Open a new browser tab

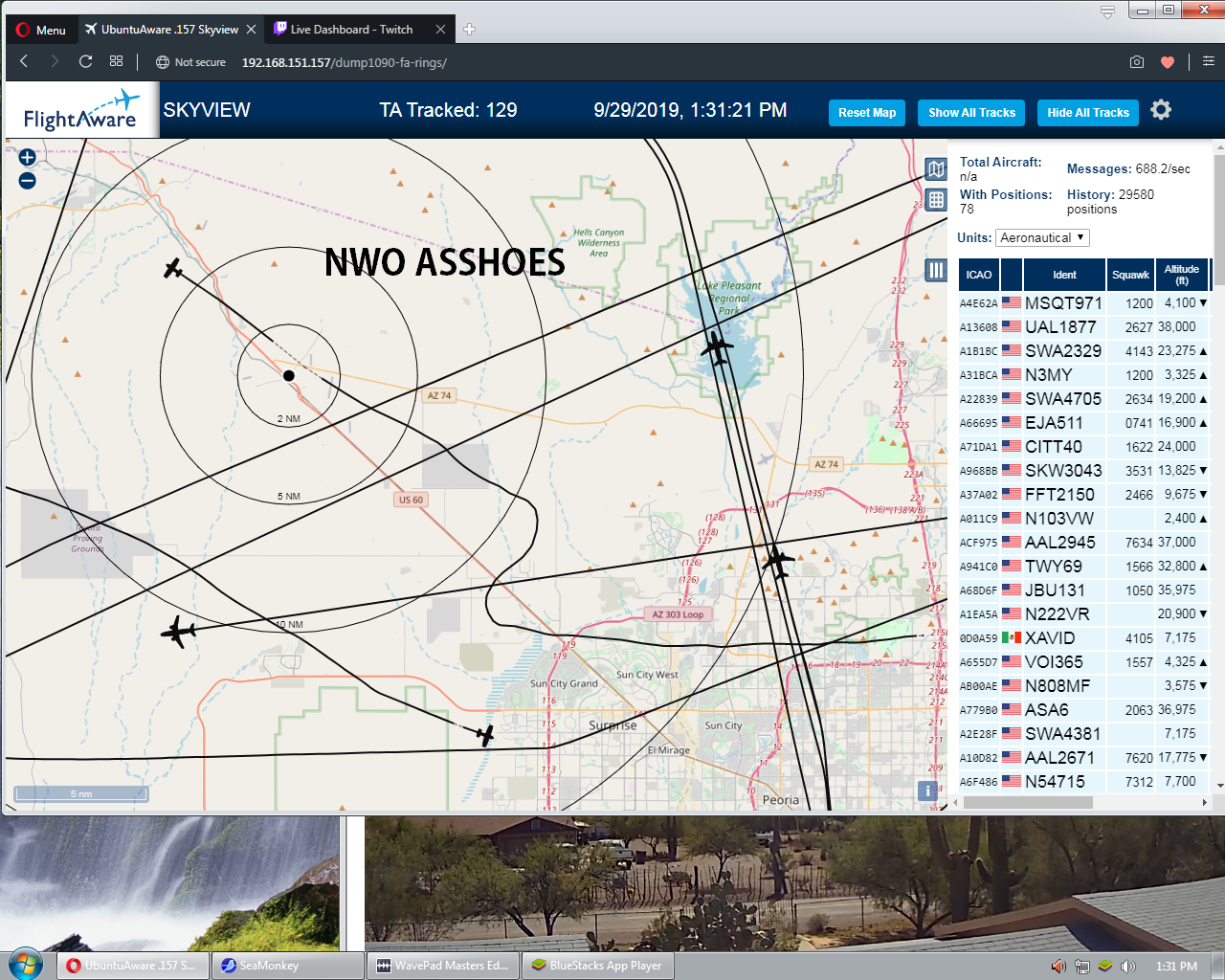pyautogui.click(x=469, y=30)
